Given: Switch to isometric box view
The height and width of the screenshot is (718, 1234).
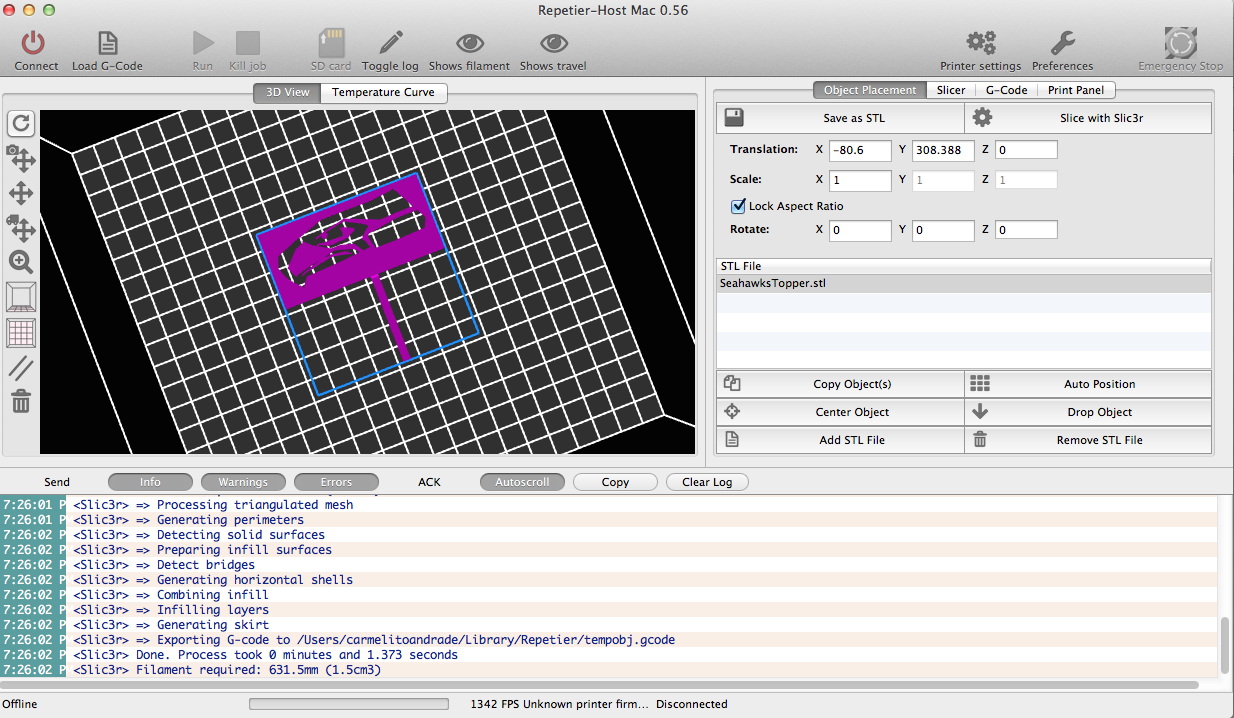Looking at the screenshot, I should pyautogui.click(x=21, y=297).
